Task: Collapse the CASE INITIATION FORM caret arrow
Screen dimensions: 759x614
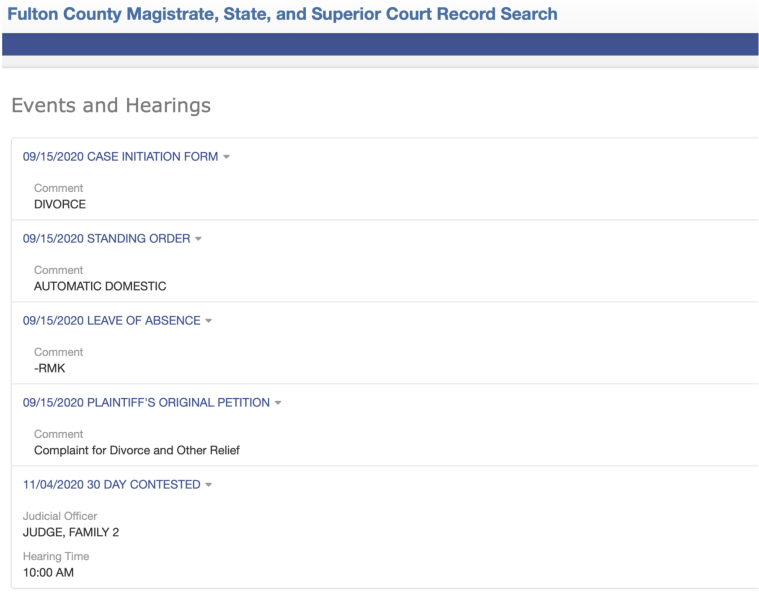Action: click(x=226, y=157)
